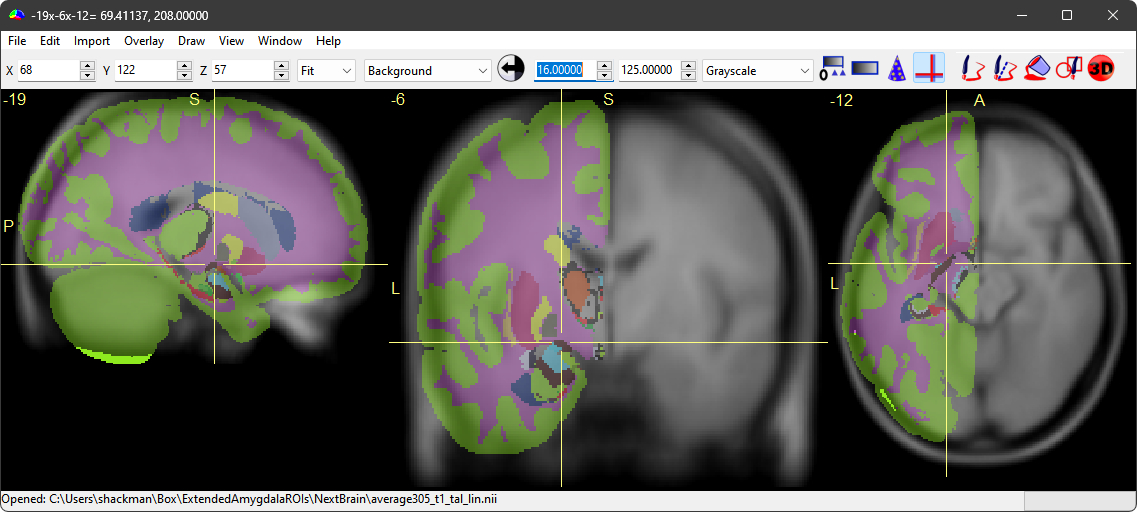The width and height of the screenshot is (1137, 512).
Task: Open the Overlay menu
Action: point(144,41)
